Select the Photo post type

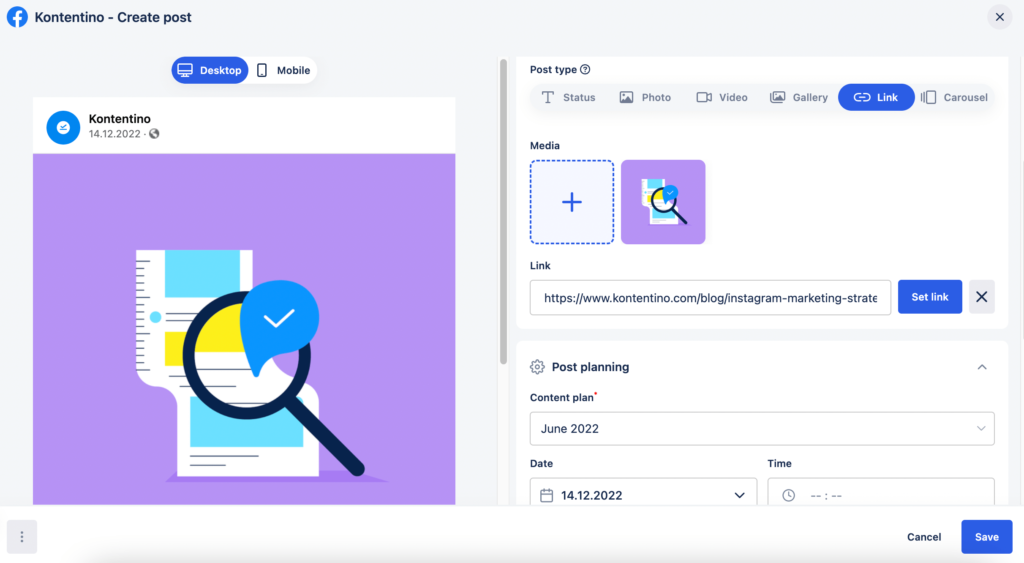(645, 97)
